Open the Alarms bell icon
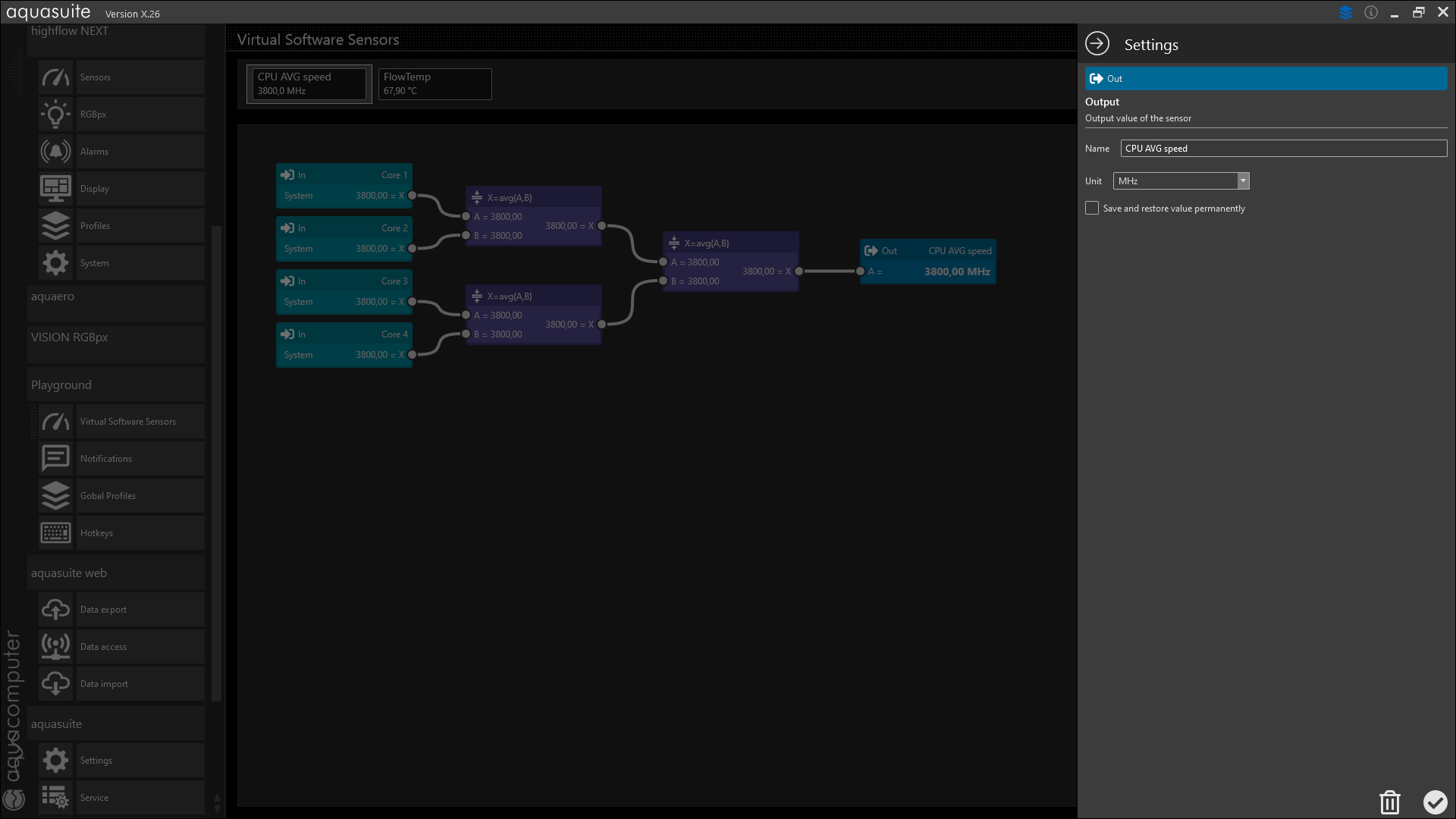 55,152
